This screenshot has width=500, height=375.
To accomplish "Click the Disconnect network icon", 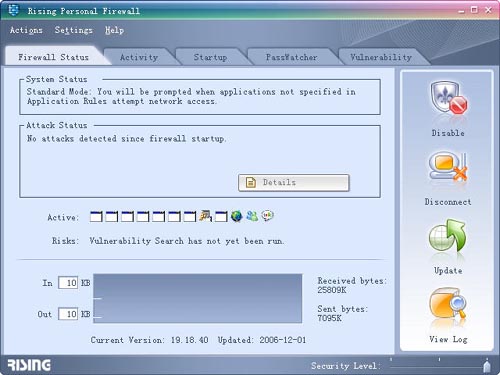I will pos(448,167).
